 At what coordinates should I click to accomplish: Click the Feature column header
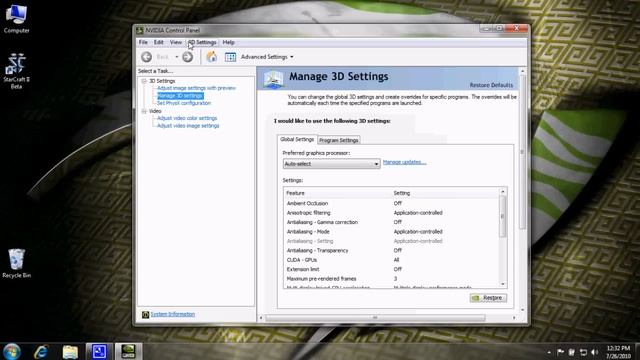click(x=338, y=193)
